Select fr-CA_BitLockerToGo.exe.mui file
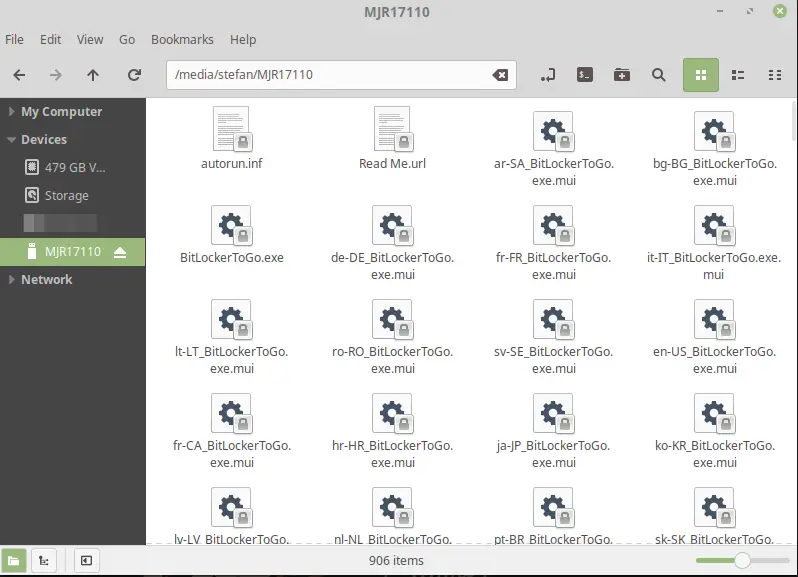 point(232,431)
